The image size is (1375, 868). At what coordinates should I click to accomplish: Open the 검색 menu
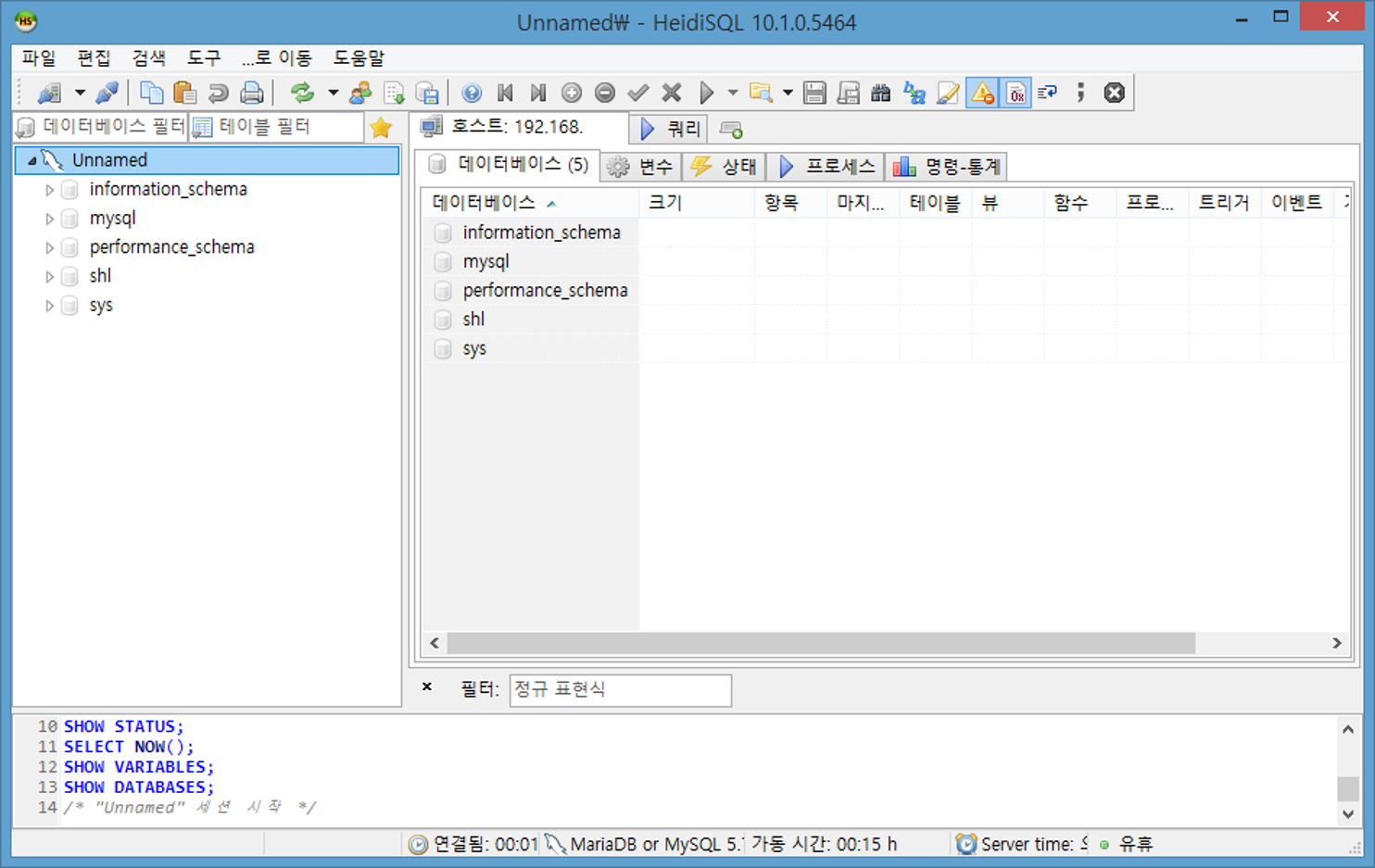click(x=148, y=58)
